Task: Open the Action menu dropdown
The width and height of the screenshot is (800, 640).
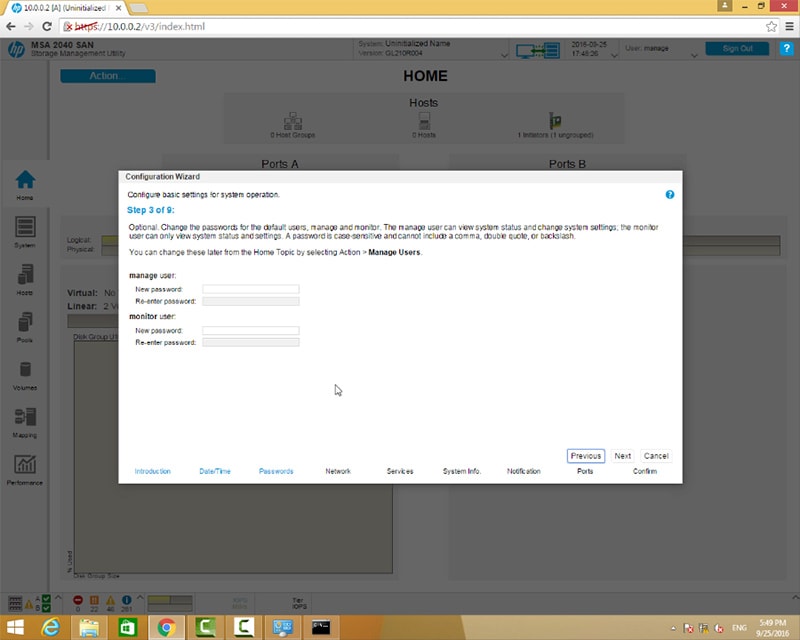Action: tap(108, 76)
